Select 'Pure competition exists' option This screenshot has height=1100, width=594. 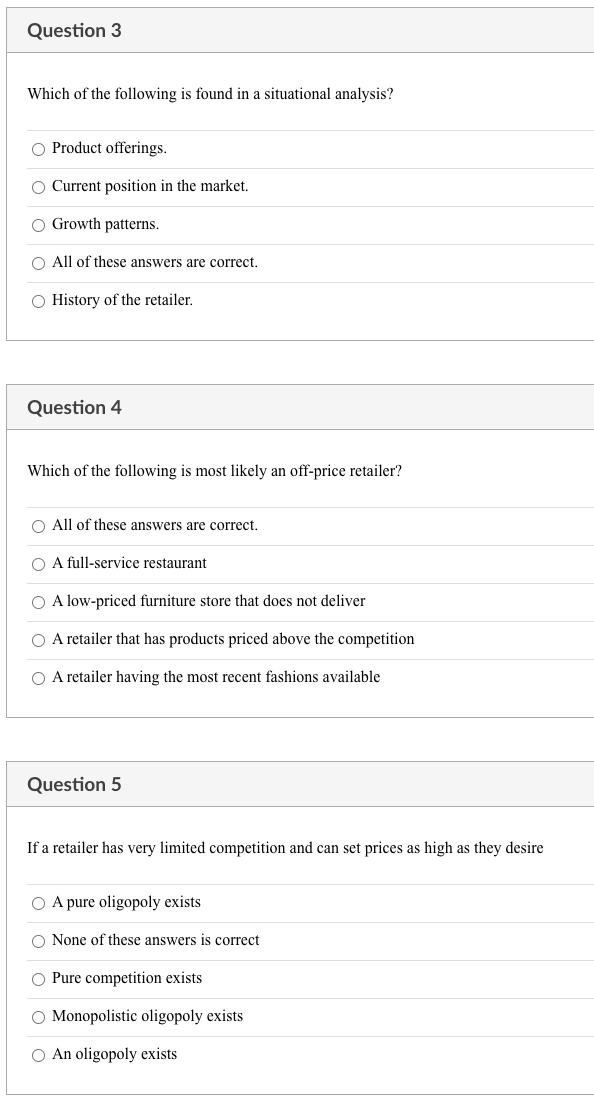tap(38, 978)
